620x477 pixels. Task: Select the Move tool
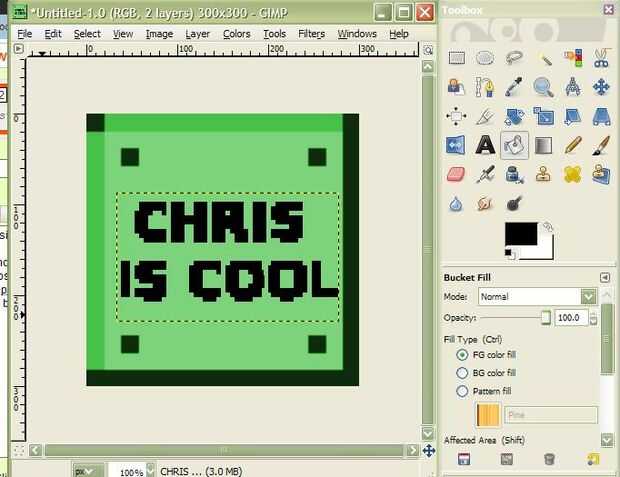coord(601,87)
